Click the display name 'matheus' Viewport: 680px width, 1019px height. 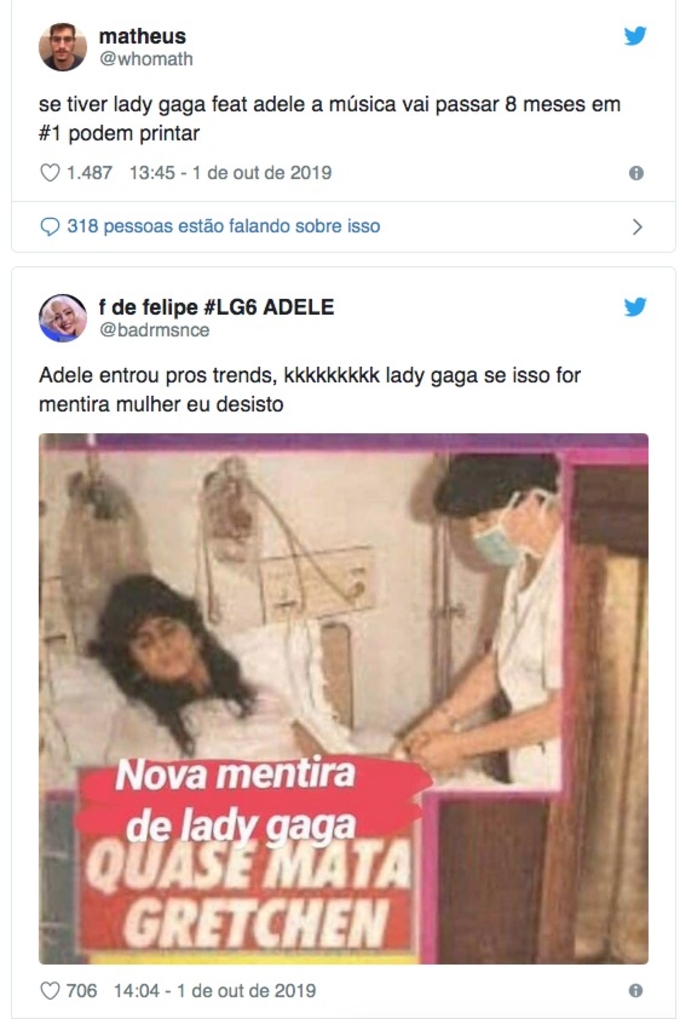pos(142,36)
